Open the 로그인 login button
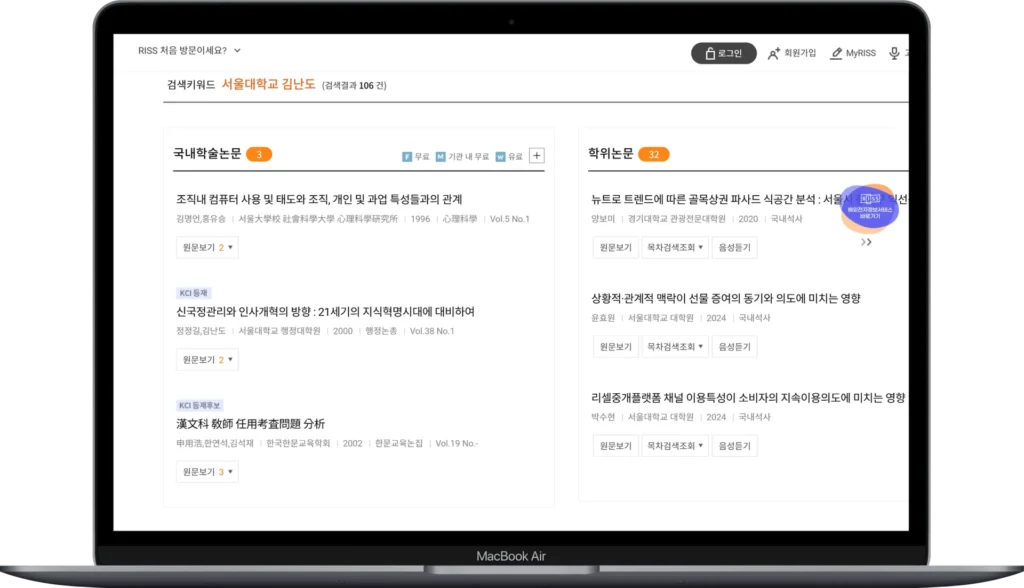The width and height of the screenshot is (1024, 588). tap(724, 54)
